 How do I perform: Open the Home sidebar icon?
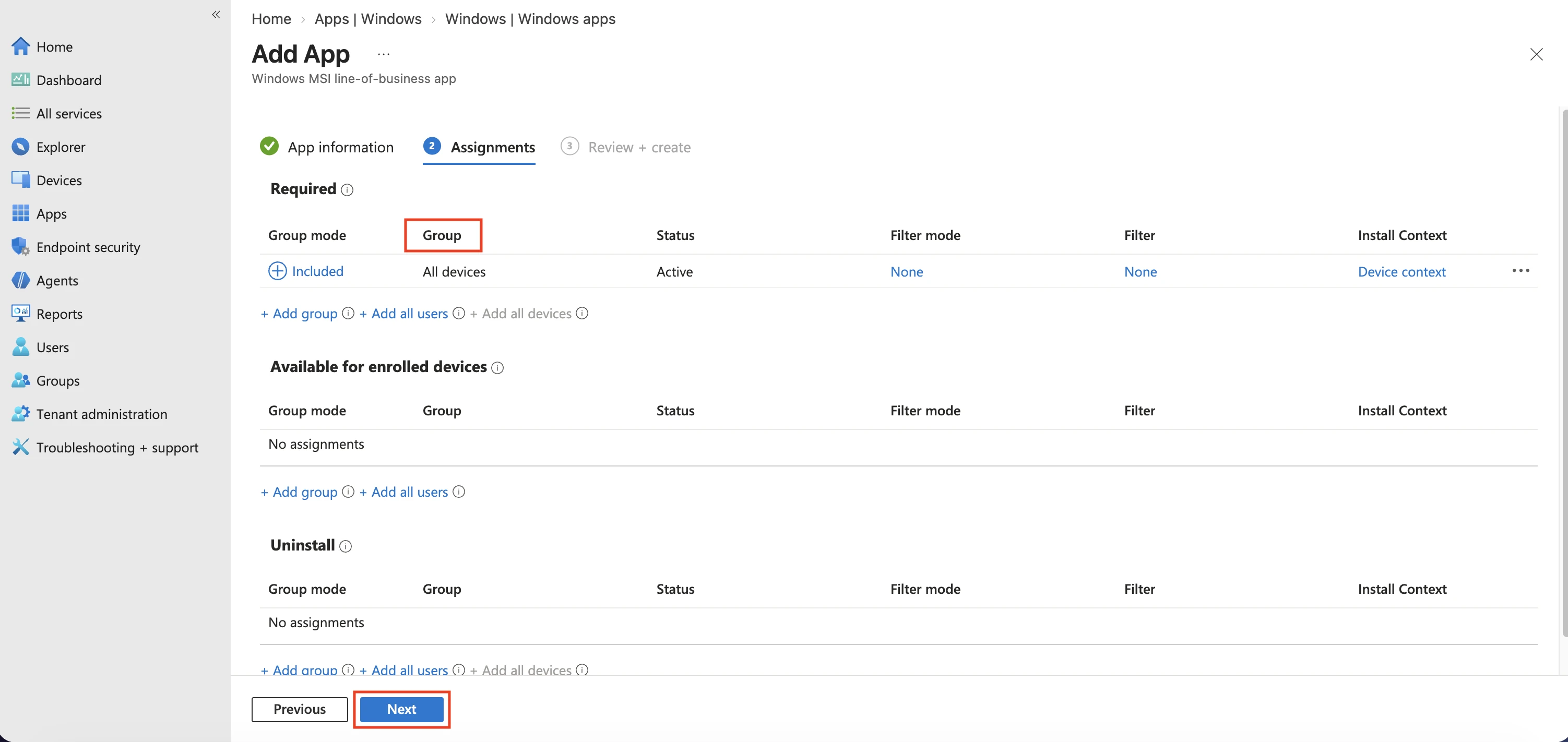pos(21,46)
